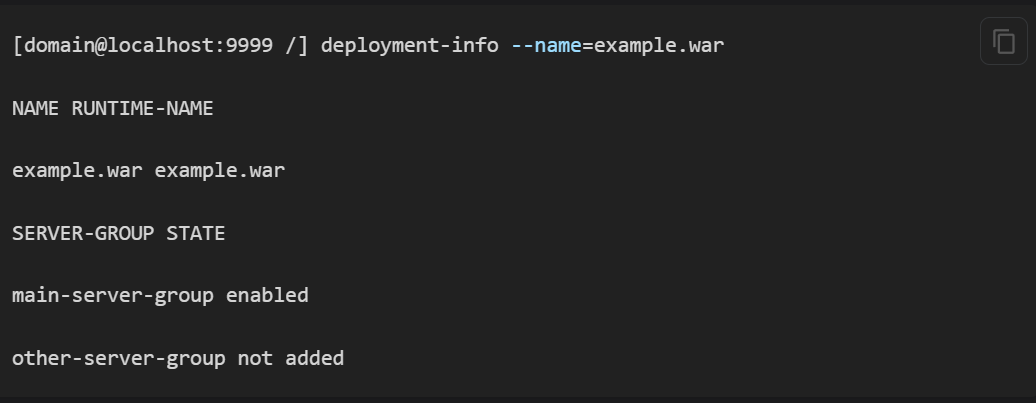
Task: Click the NAME column header
Action: 36,109
